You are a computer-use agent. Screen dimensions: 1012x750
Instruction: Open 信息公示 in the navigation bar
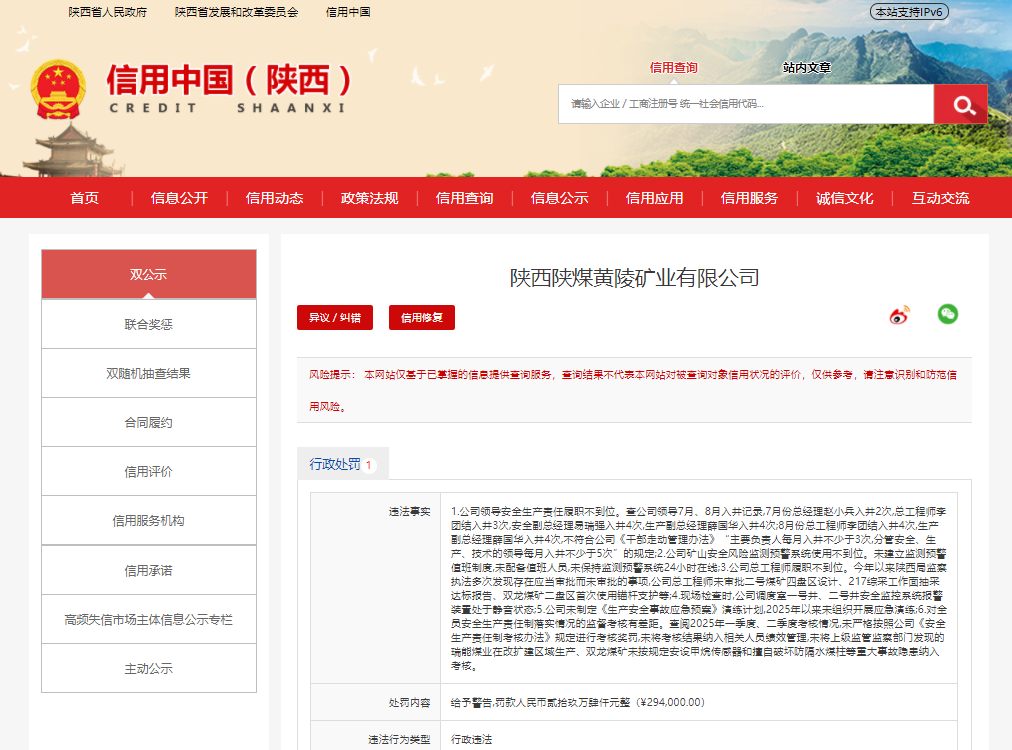click(559, 198)
